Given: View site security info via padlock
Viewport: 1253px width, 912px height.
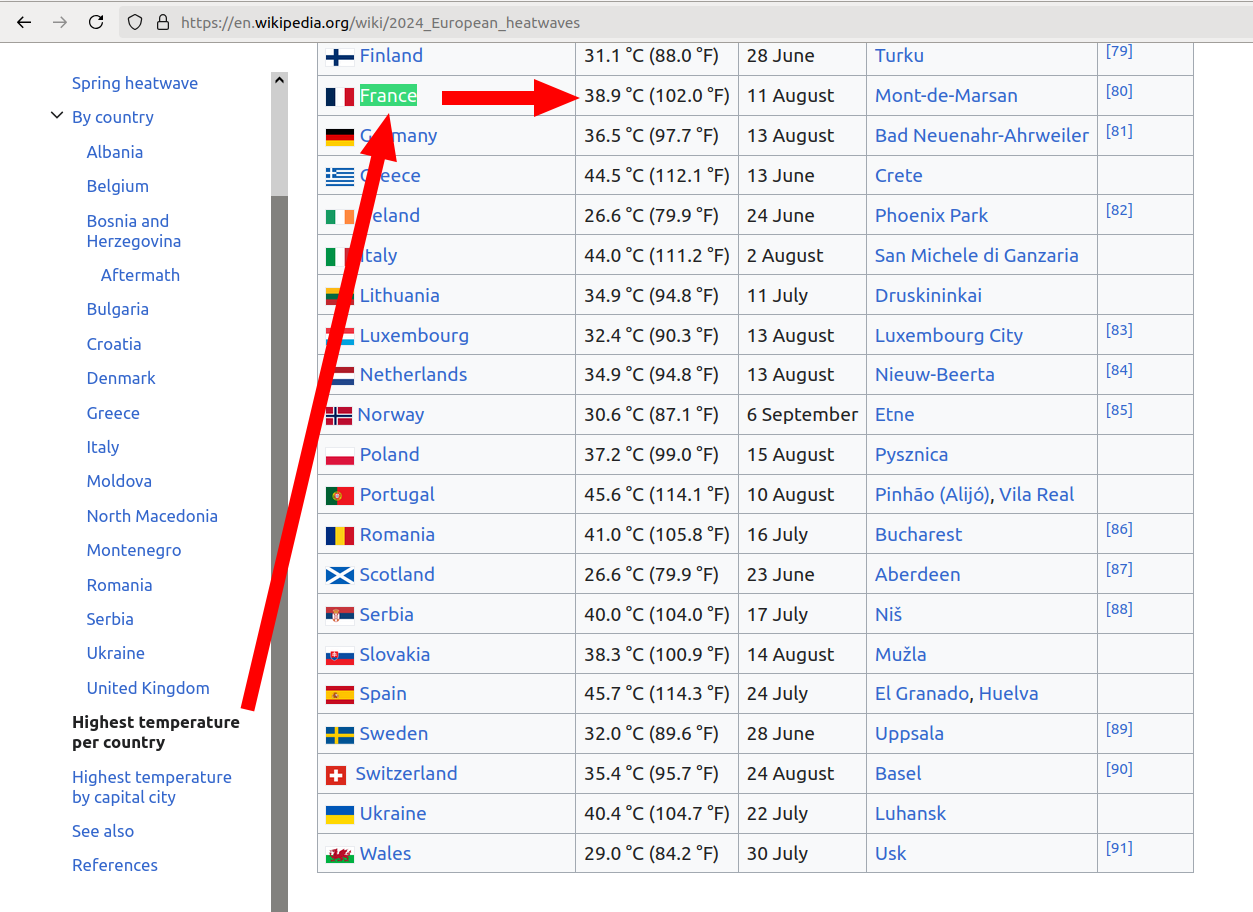Looking at the screenshot, I should pos(163,22).
